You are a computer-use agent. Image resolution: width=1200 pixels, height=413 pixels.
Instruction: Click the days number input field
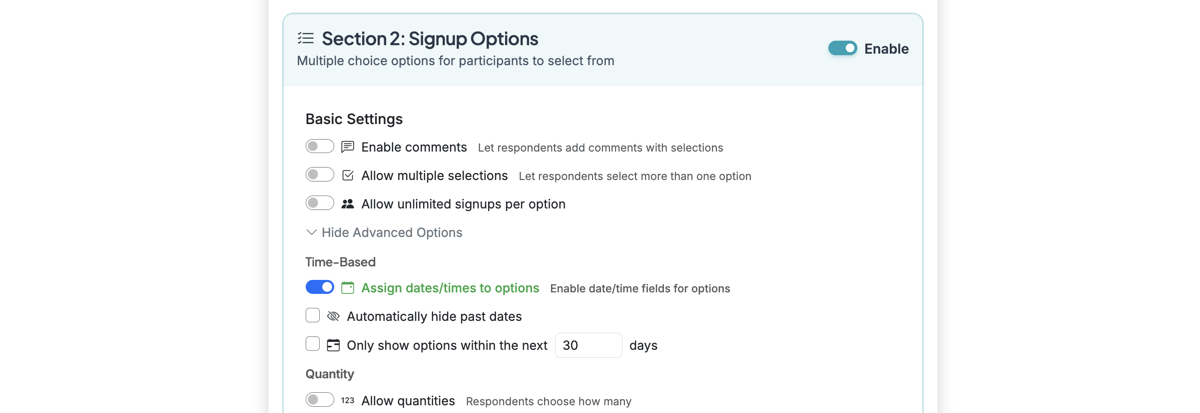pos(588,345)
